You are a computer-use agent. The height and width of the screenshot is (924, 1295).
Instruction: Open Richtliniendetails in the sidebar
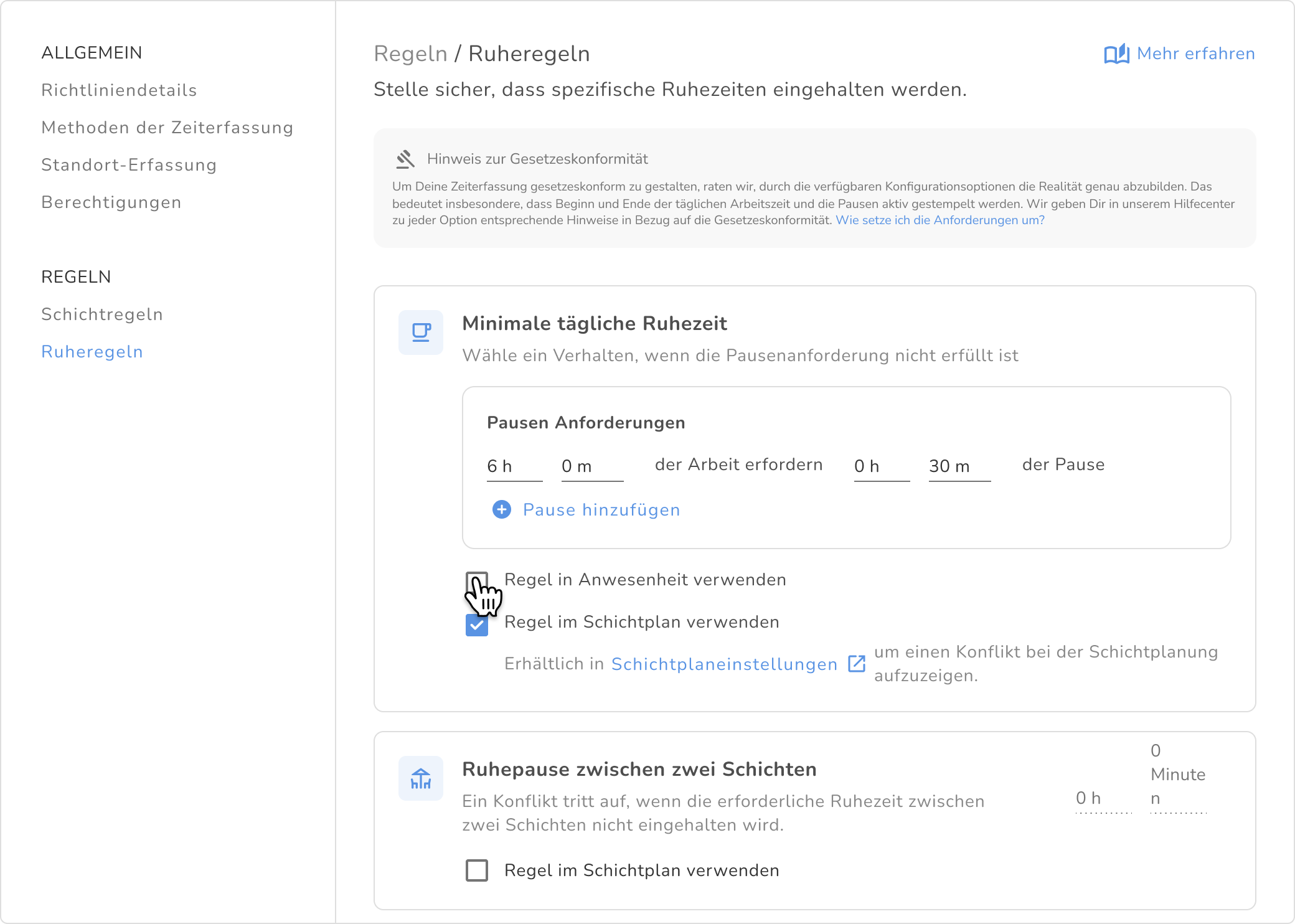[x=119, y=90]
